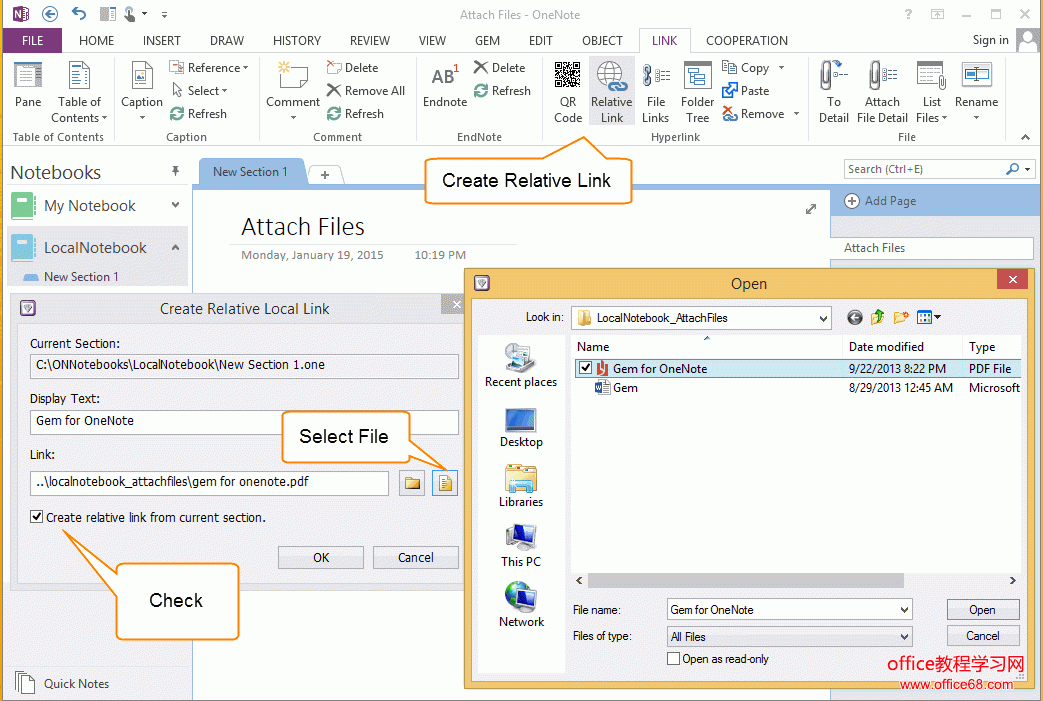Viewport: 1043px width, 701px height.
Task: Select the Attach File Detail icon
Action: click(x=882, y=91)
